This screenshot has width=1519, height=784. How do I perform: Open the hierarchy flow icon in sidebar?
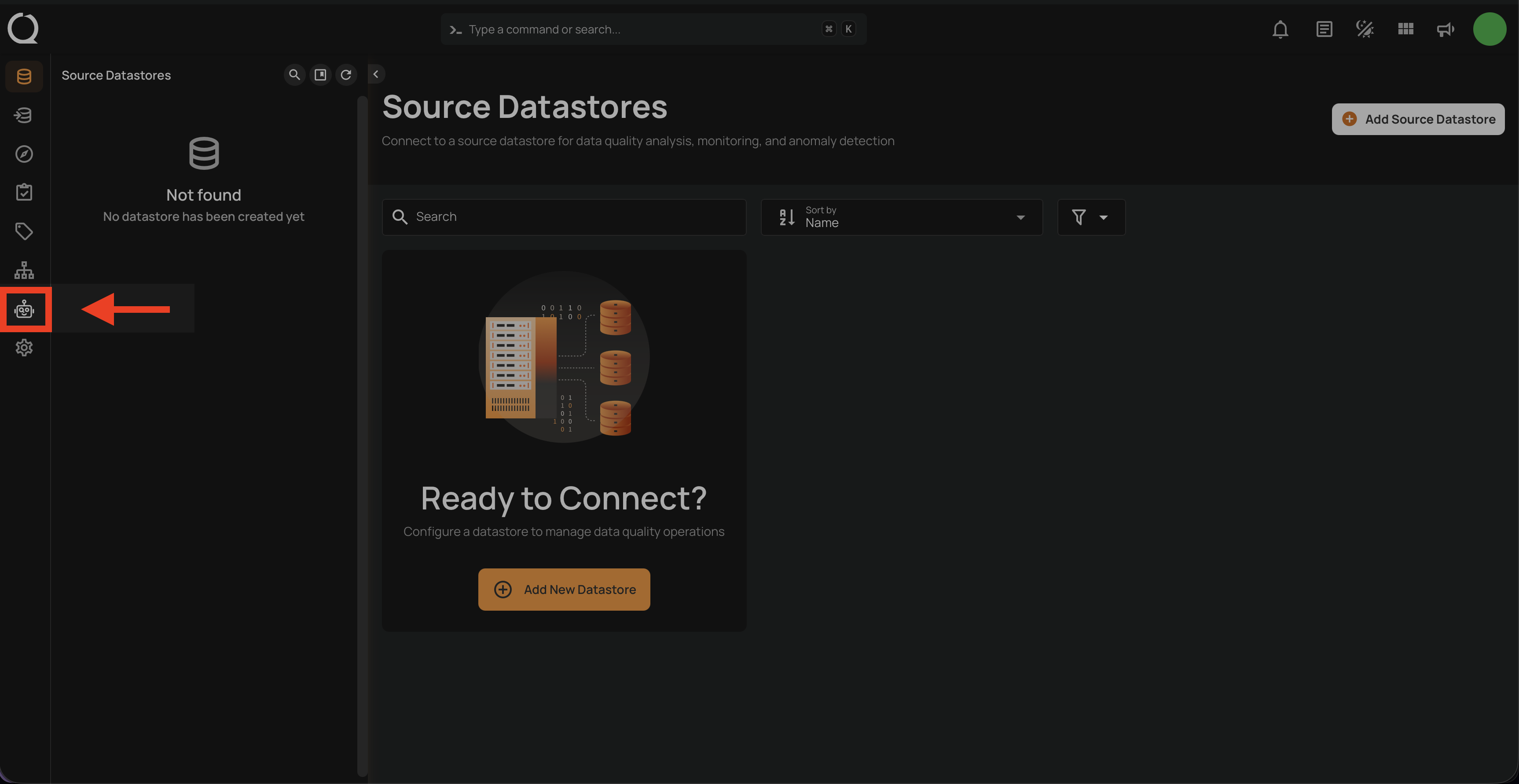(24, 270)
